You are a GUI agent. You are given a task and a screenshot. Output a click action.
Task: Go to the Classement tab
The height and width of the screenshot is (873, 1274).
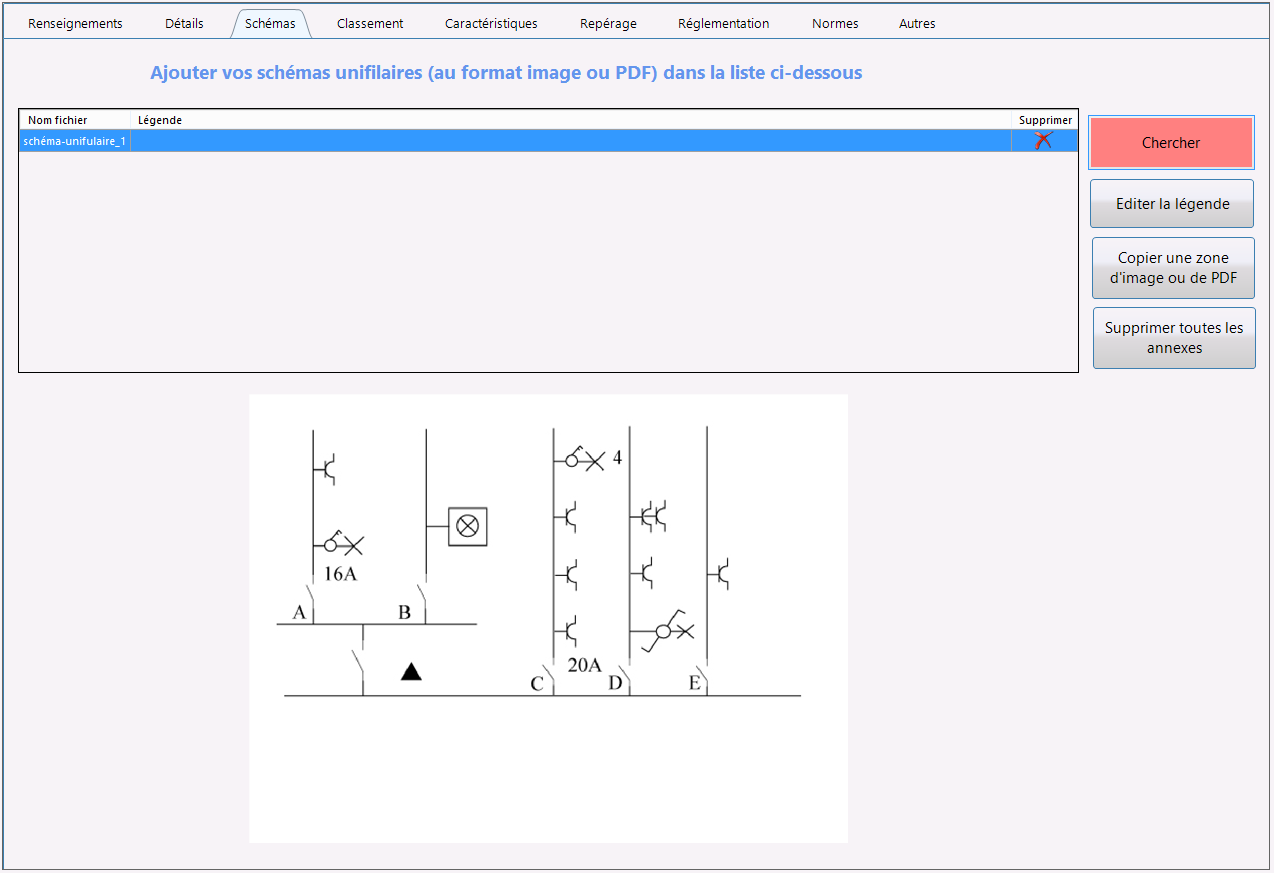click(370, 23)
